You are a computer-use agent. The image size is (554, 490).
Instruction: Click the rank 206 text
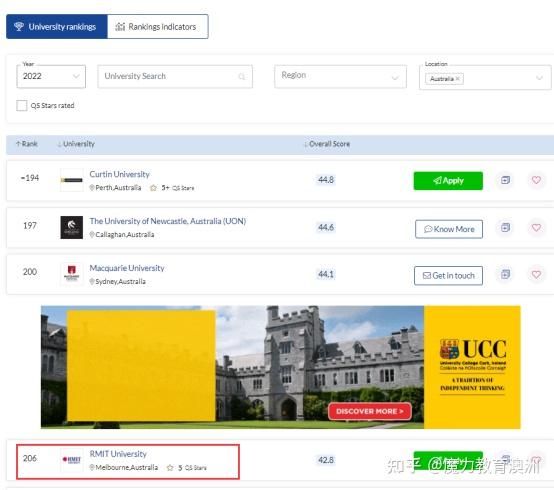coord(30,458)
